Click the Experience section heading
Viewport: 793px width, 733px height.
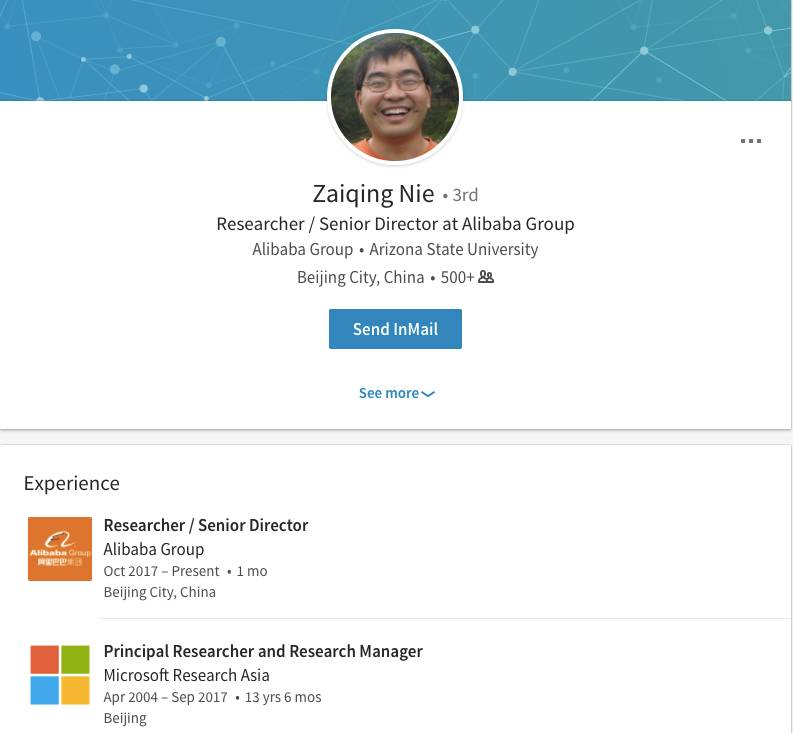click(x=71, y=483)
